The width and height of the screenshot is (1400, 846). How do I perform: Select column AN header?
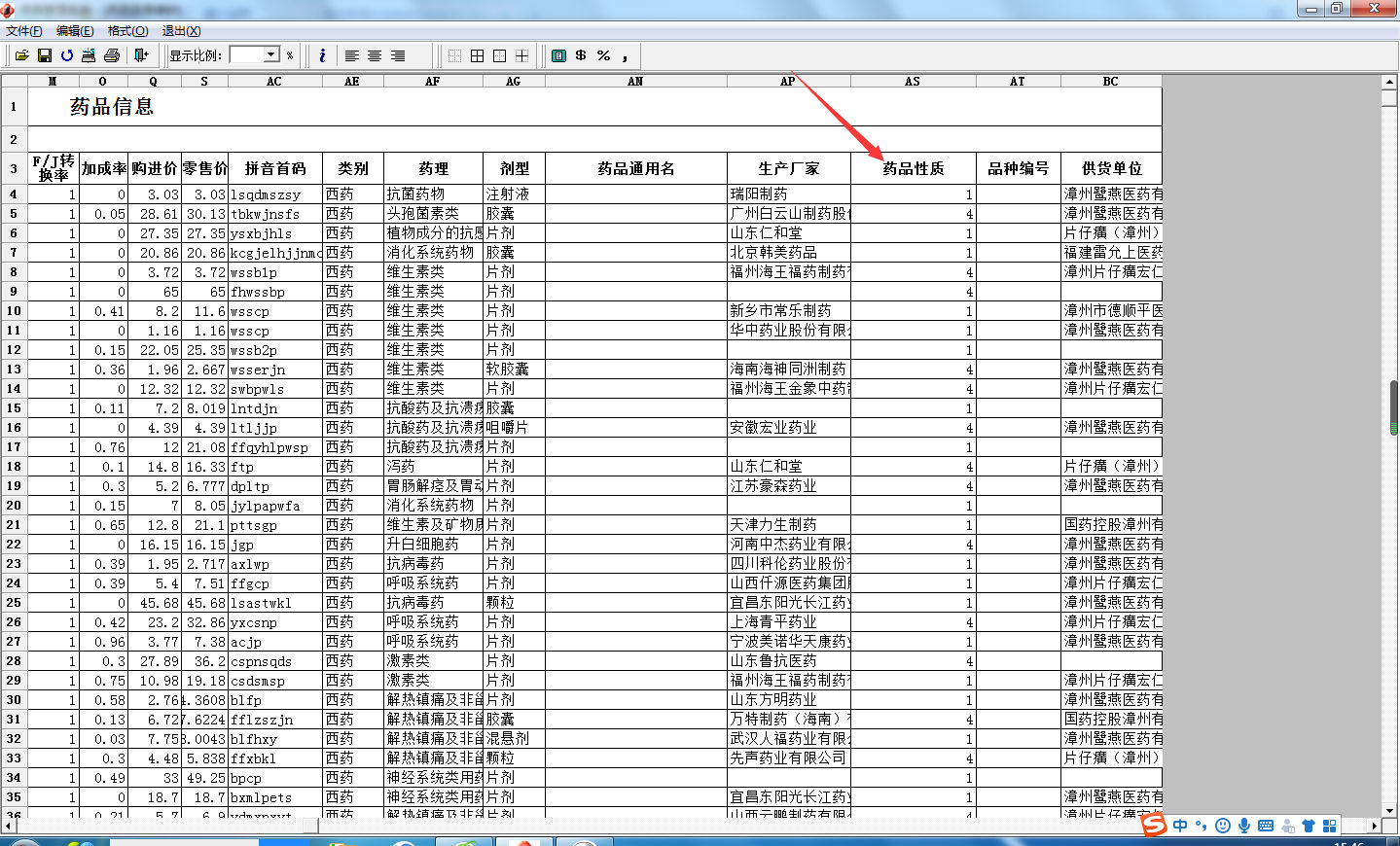point(635,82)
